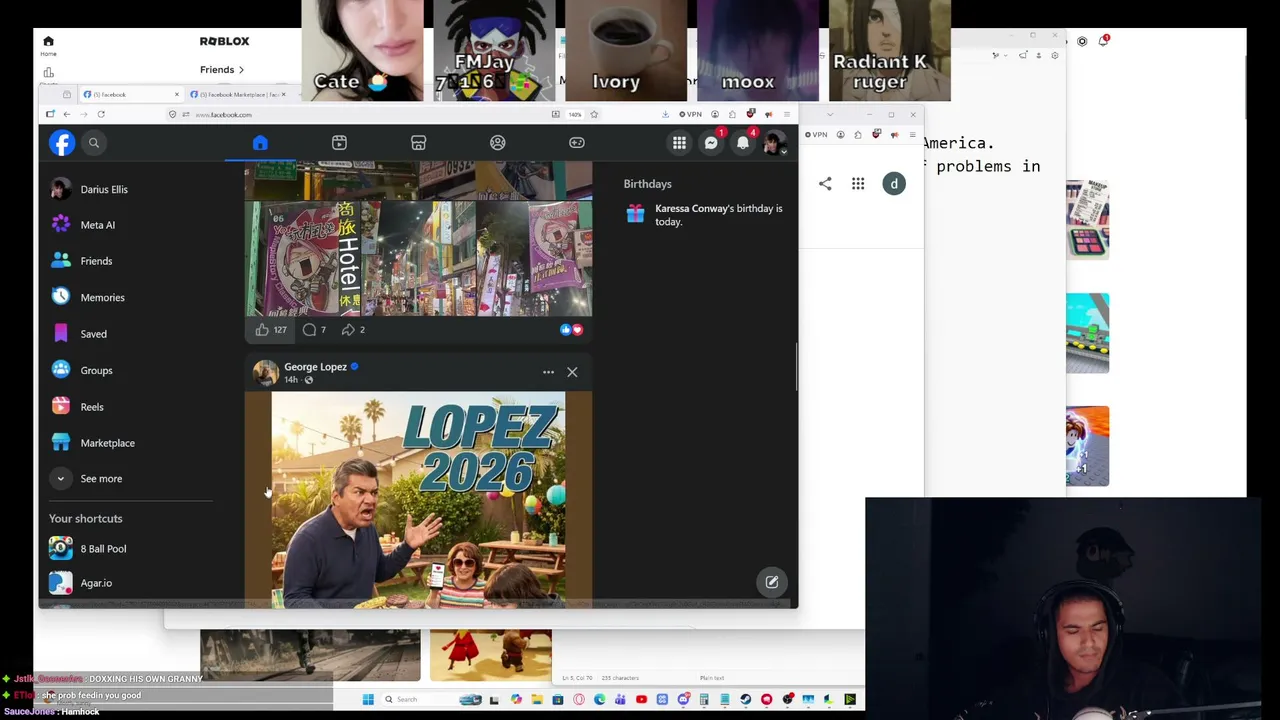Open the browser downloads arrow
This screenshot has height=720, width=1280.
(x=666, y=114)
